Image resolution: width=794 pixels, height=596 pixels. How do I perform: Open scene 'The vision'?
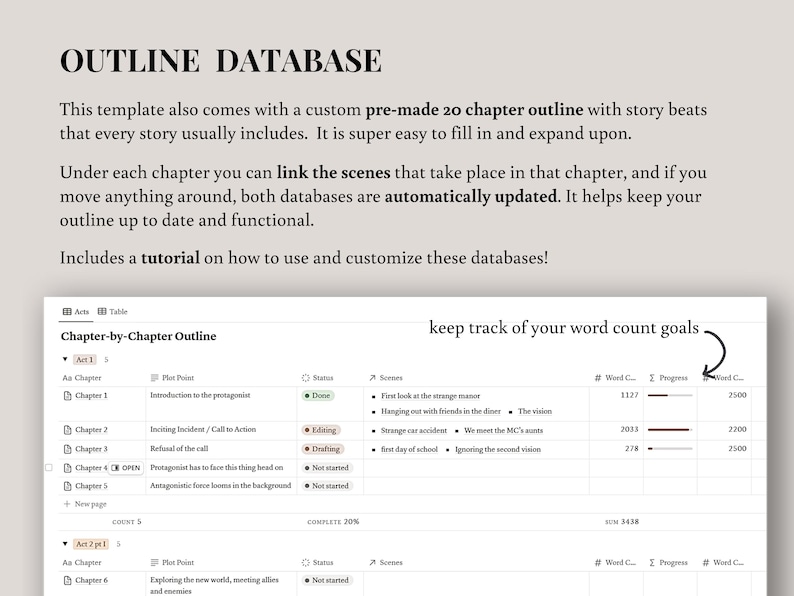click(535, 411)
